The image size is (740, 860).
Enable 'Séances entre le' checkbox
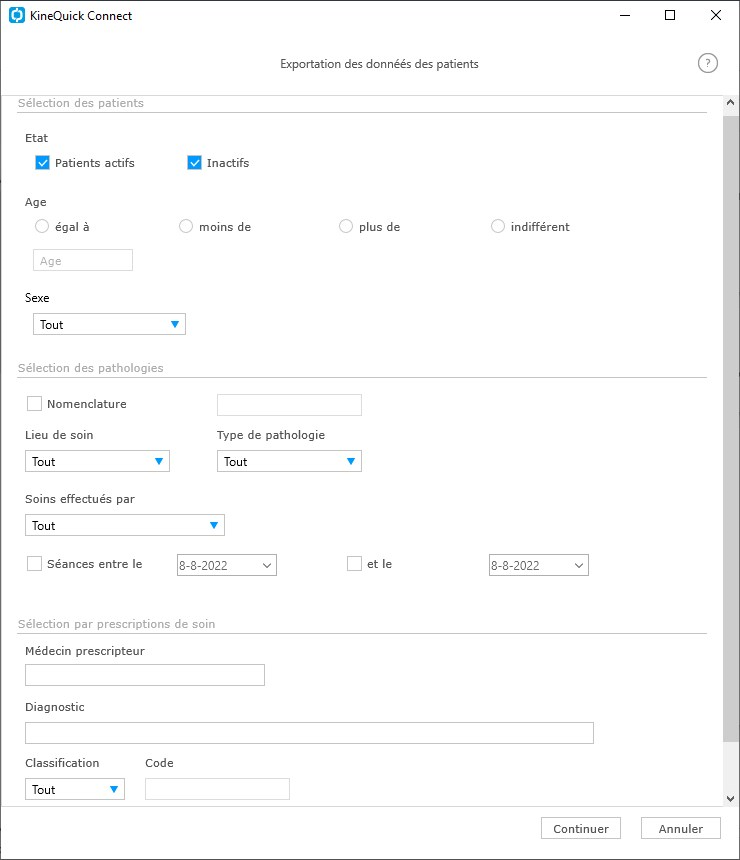pos(35,564)
